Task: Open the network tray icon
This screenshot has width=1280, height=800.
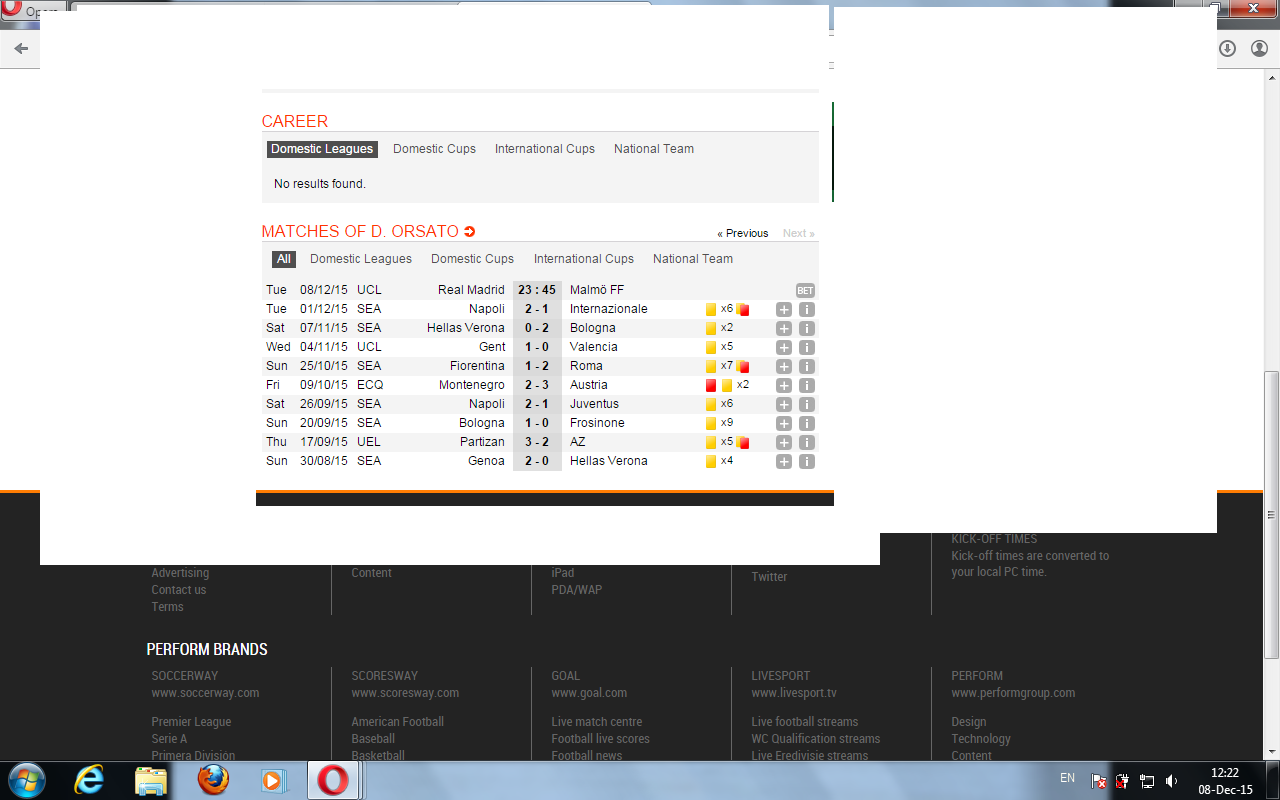Action: pyautogui.click(x=1147, y=781)
